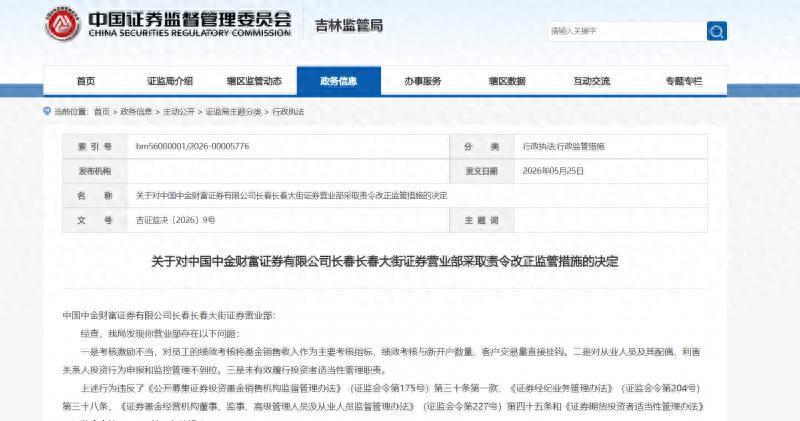
Task: Click document number 吉证监决〔2026〕9号
Action: (x=176, y=220)
